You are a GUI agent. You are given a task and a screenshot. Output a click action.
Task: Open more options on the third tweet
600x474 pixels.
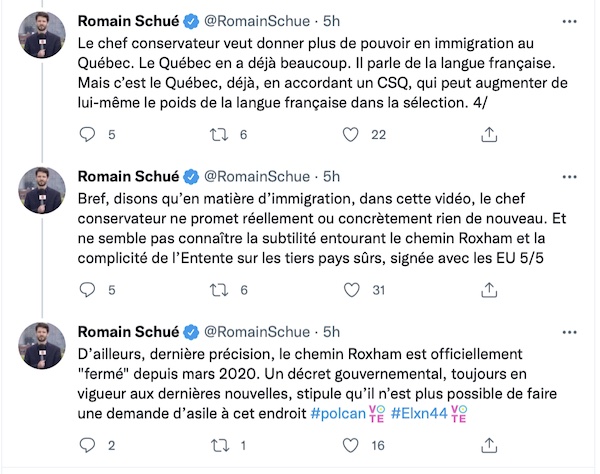tap(569, 332)
